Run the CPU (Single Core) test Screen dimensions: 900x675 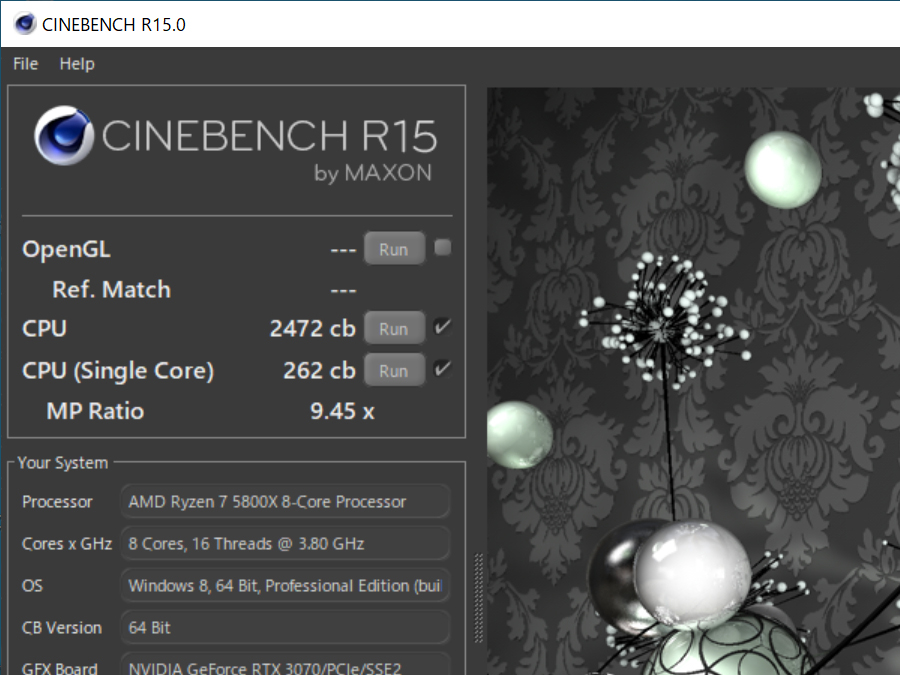pos(393,371)
